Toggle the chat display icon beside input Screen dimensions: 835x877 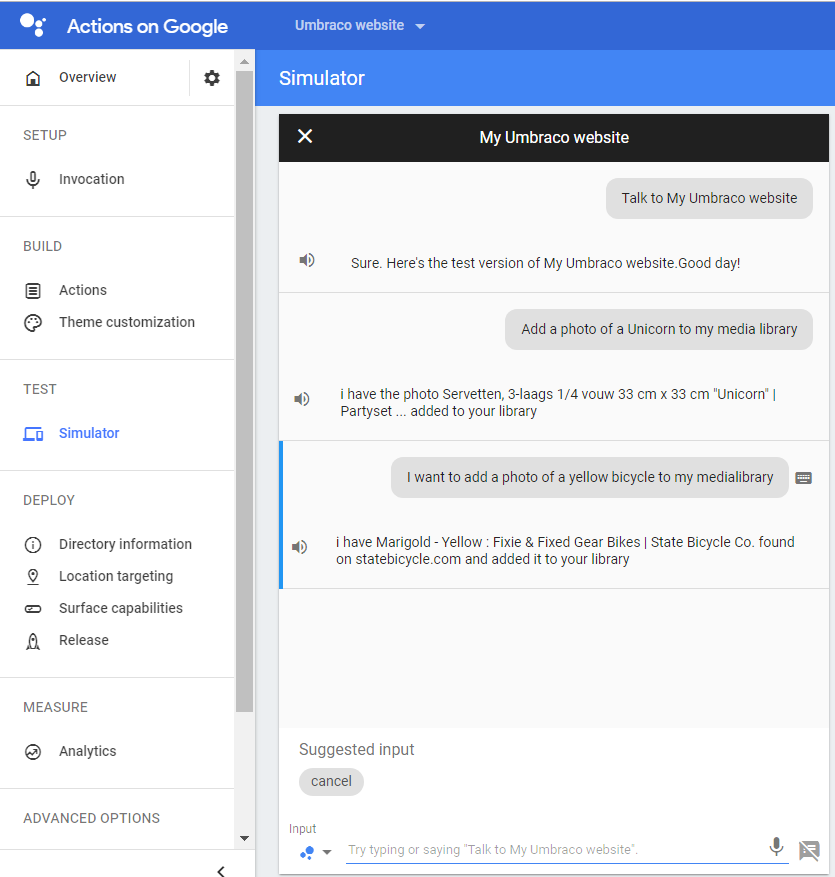809,850
